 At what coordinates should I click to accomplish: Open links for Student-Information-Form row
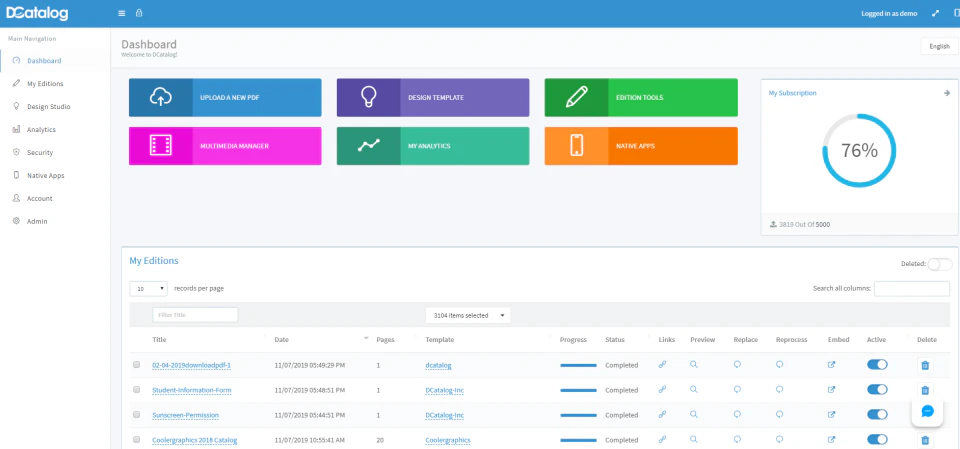(662, 390)
